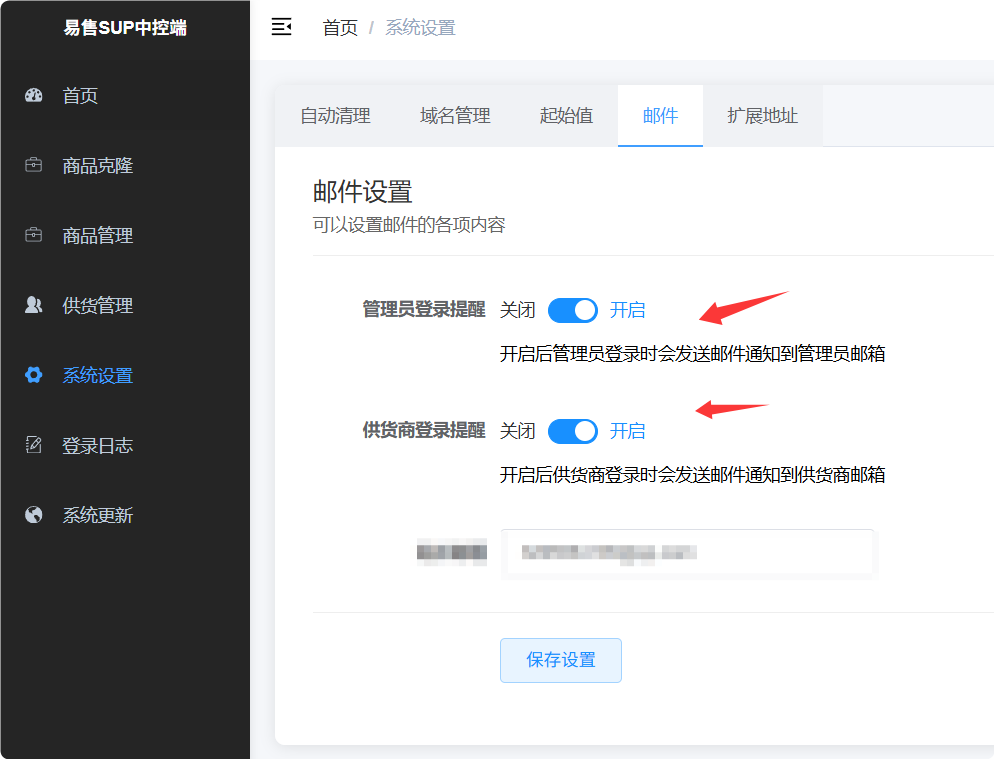The image size is (994, 759).
Task: Open the 域名管理 tab
Action: (x=455, y=115)
